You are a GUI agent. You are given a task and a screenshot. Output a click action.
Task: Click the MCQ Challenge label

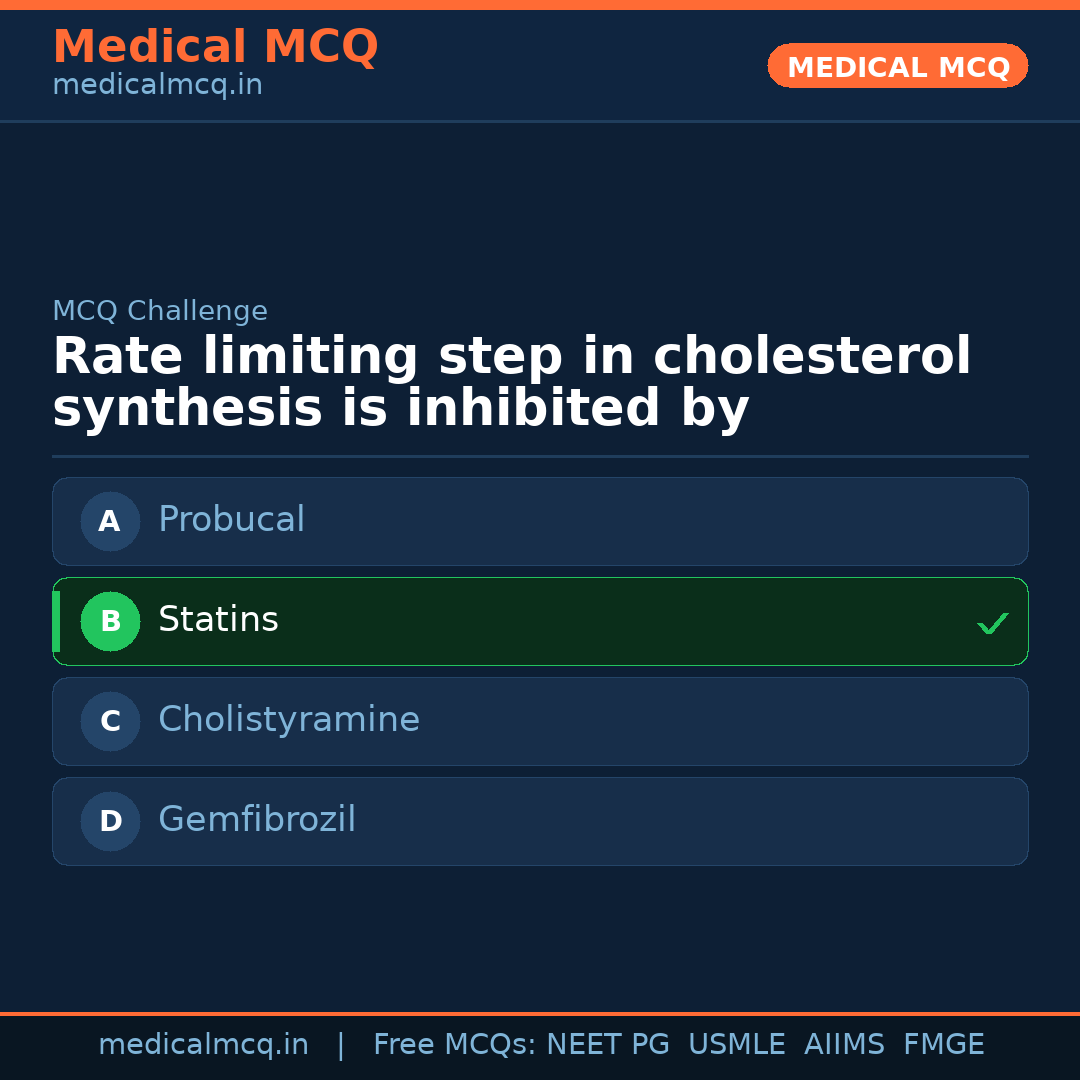[x=160, y=311]
